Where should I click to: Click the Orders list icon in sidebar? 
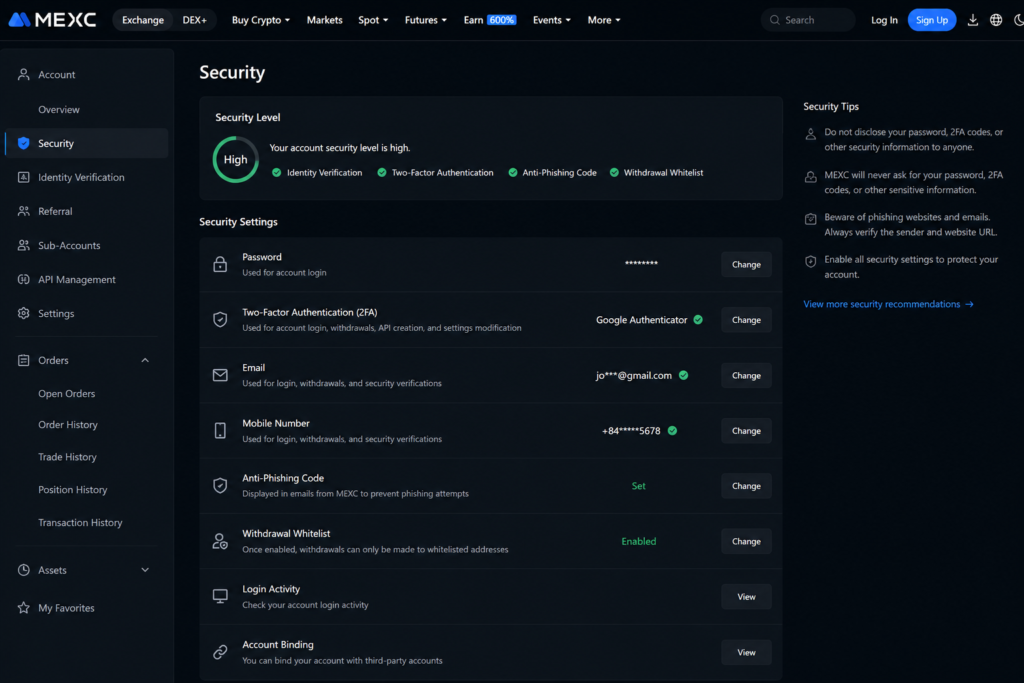pos(24,360)
